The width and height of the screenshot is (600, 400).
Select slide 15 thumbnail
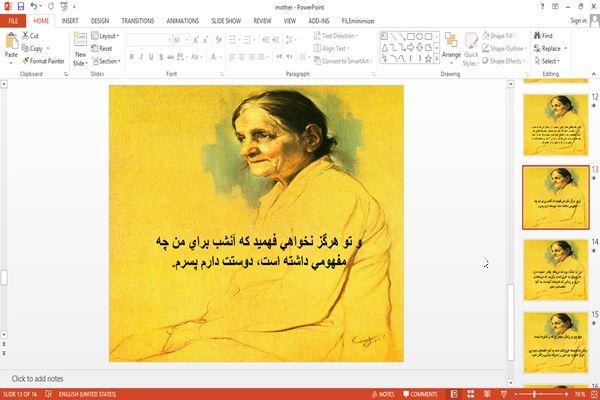coord(556,342)
